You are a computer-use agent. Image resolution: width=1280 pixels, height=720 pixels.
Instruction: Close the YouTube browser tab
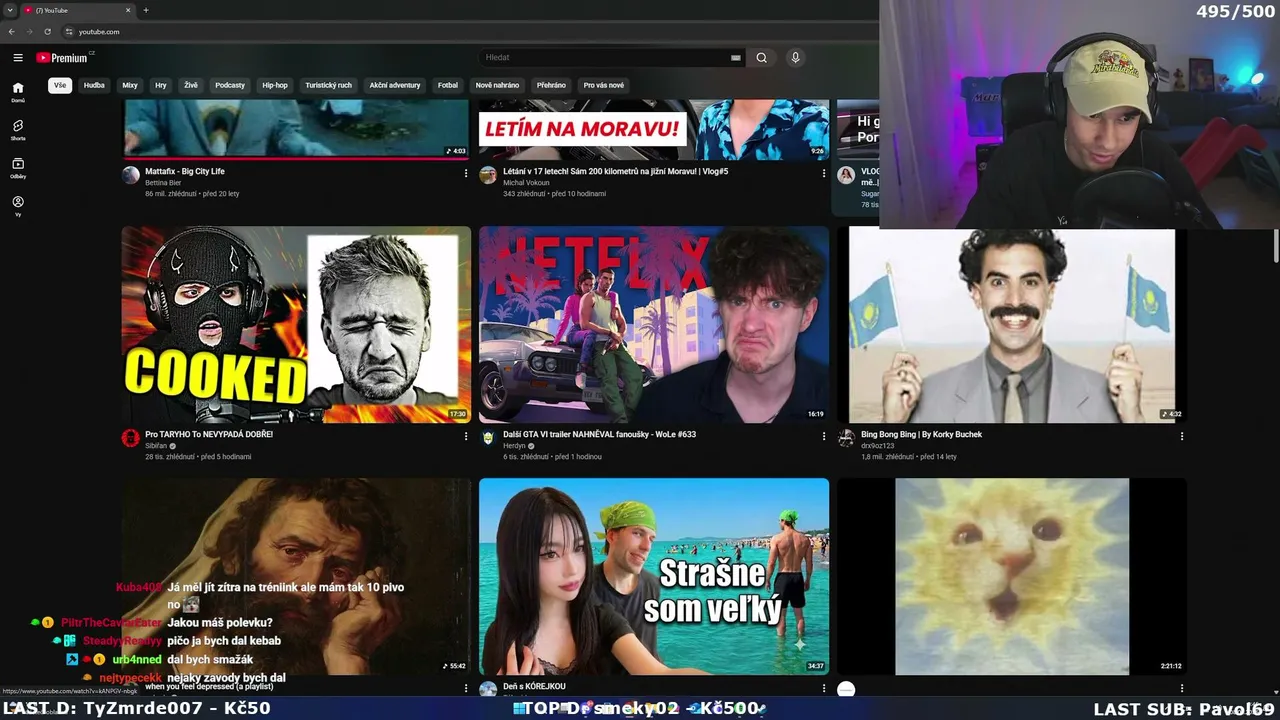pos(128,10)
